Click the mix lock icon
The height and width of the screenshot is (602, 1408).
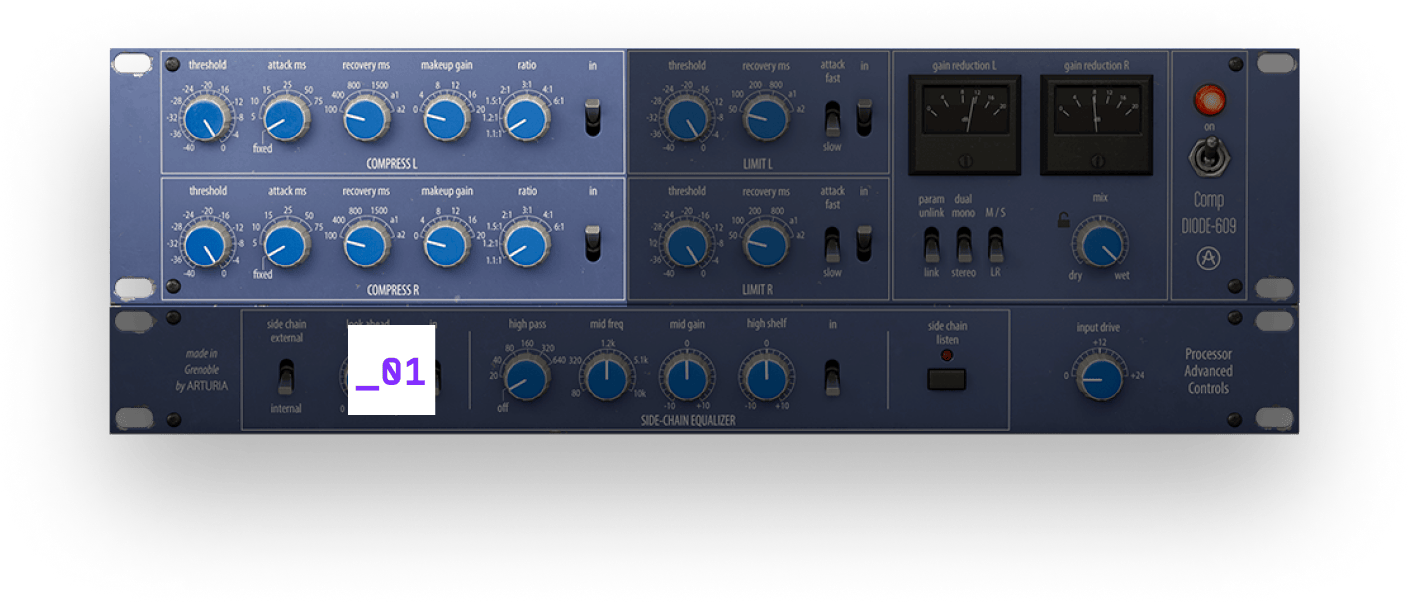(x=1065, y=220)
